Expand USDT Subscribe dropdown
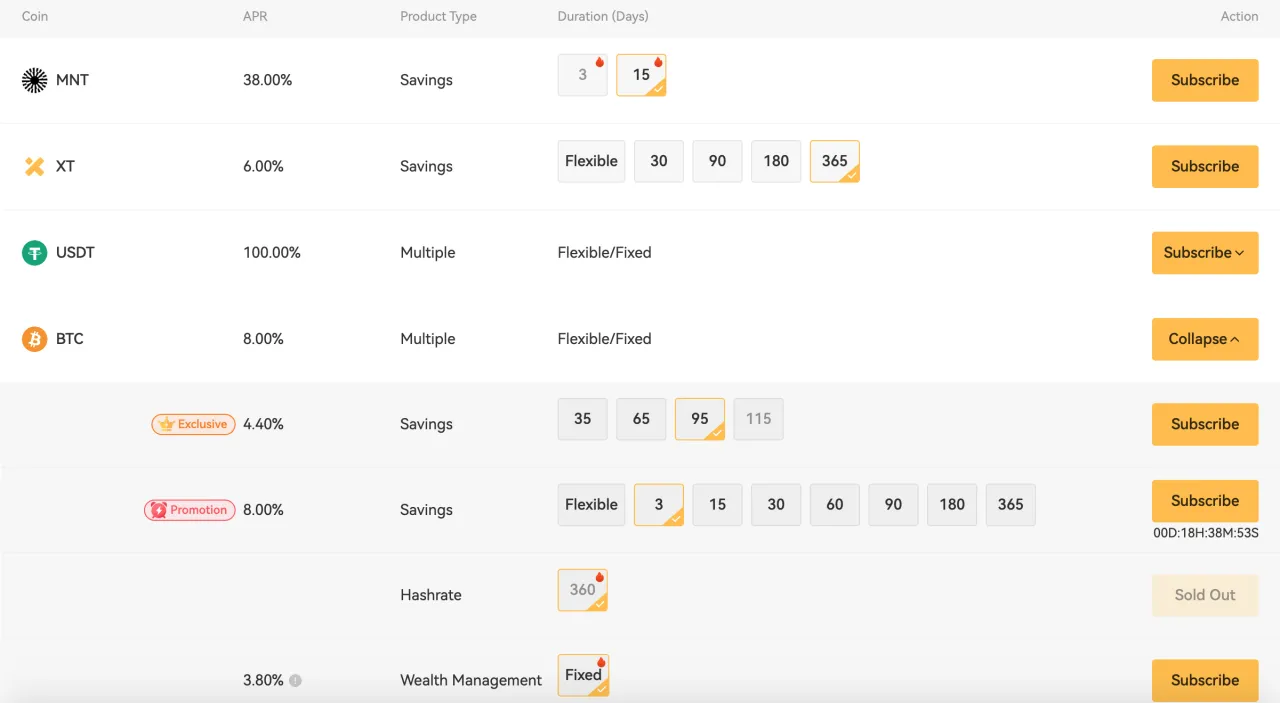 [1205, 253]
